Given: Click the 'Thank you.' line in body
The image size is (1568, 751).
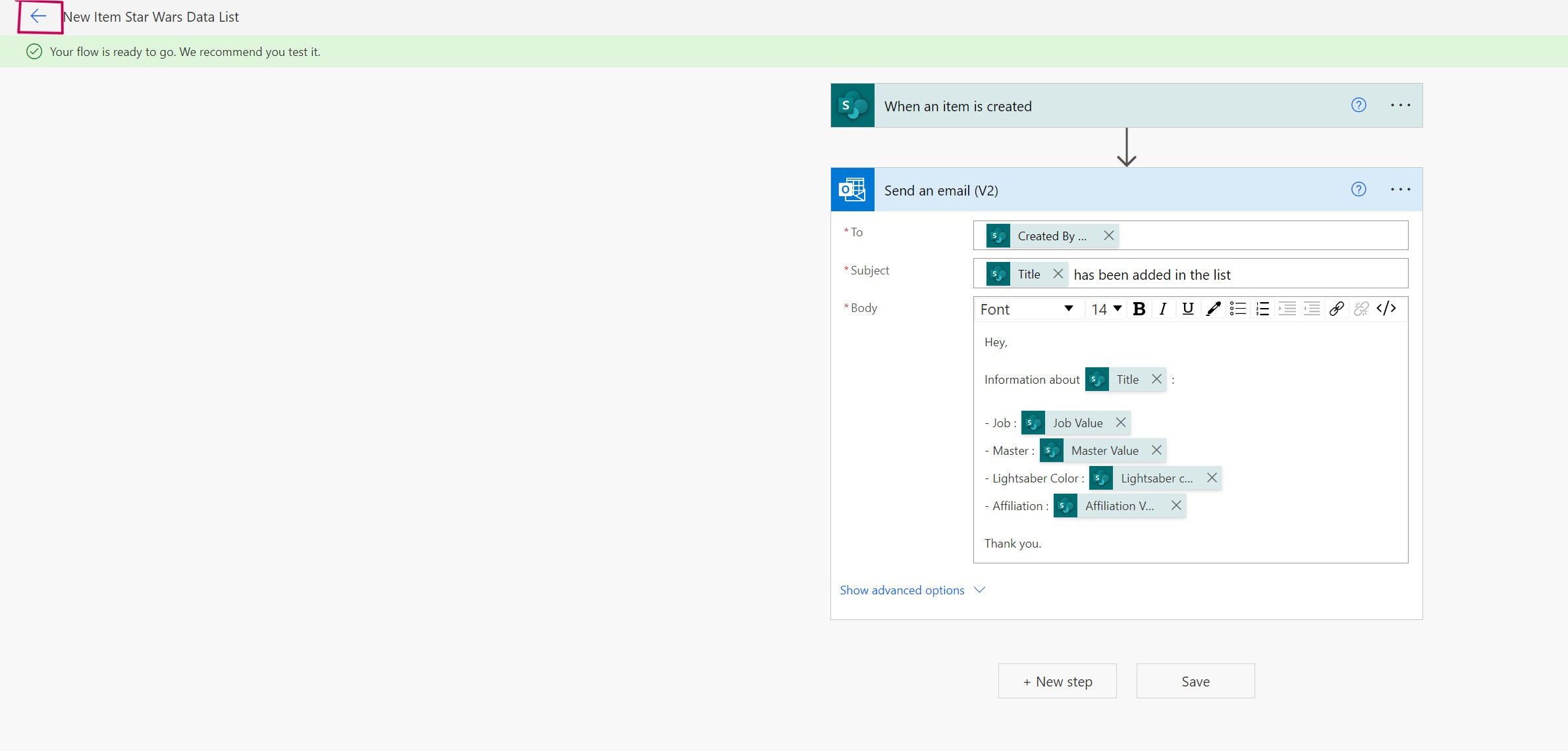Looking at the screenshot, I should coord(1012,544).
